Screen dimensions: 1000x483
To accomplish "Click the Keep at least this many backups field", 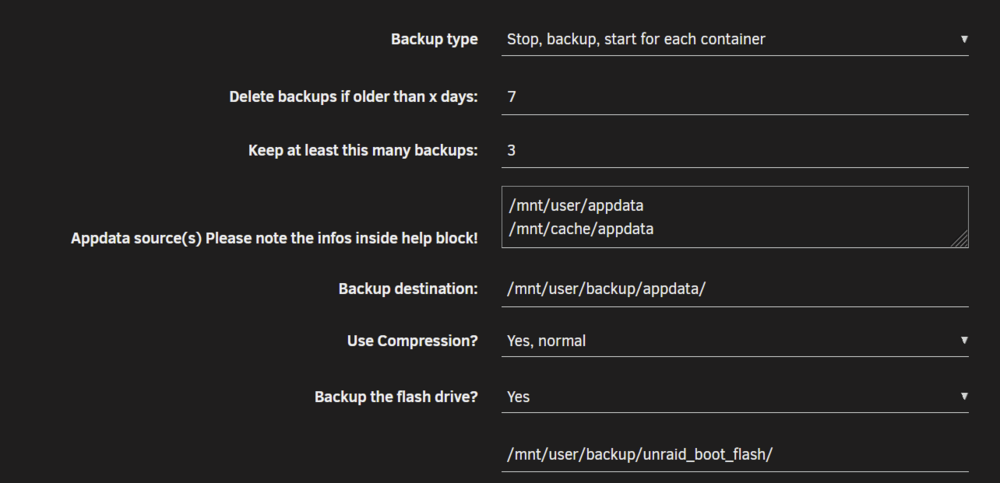I will (735, 151).
